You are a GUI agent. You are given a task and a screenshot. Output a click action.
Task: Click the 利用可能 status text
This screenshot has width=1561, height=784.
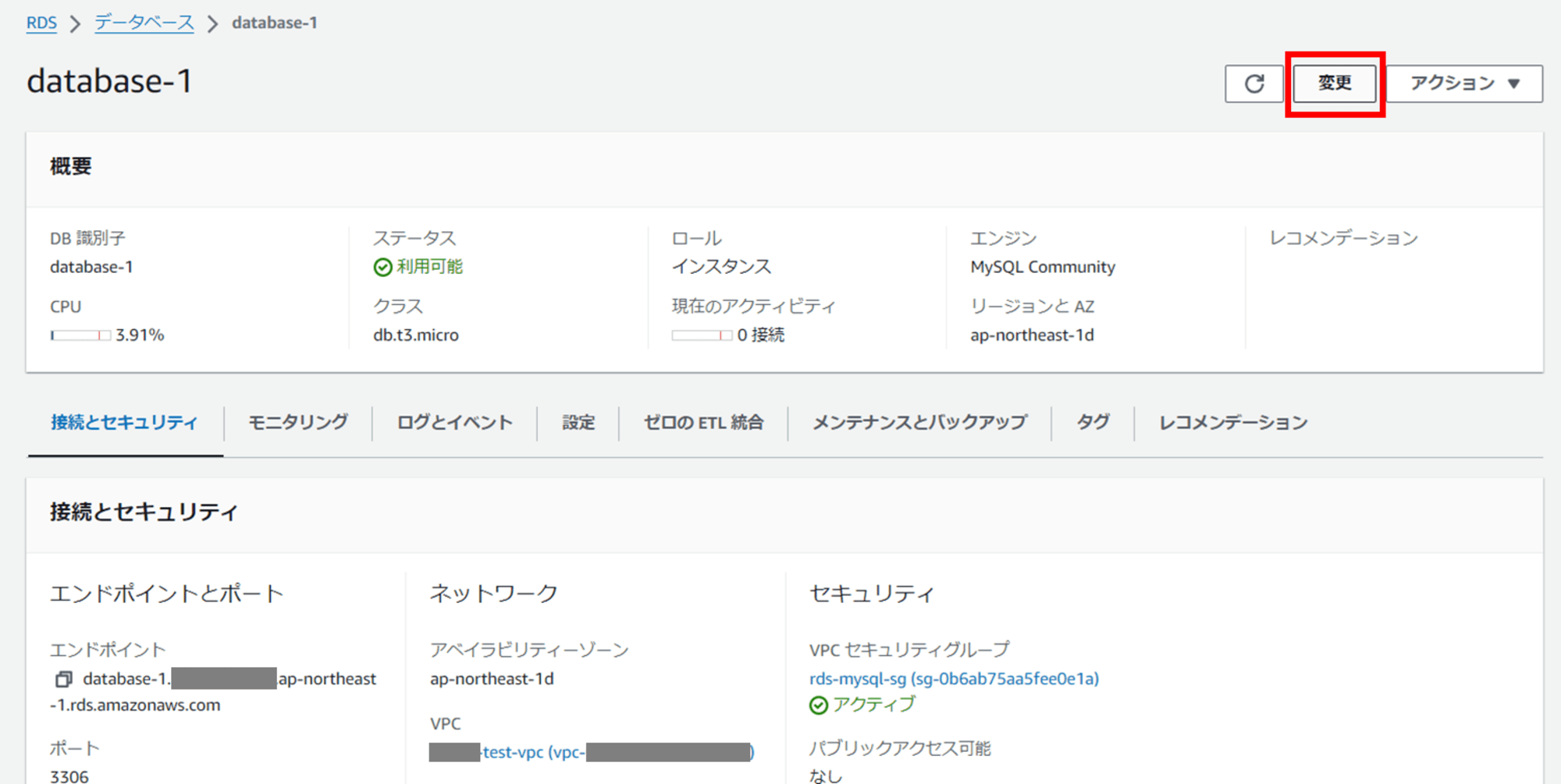tap(430, 268)
